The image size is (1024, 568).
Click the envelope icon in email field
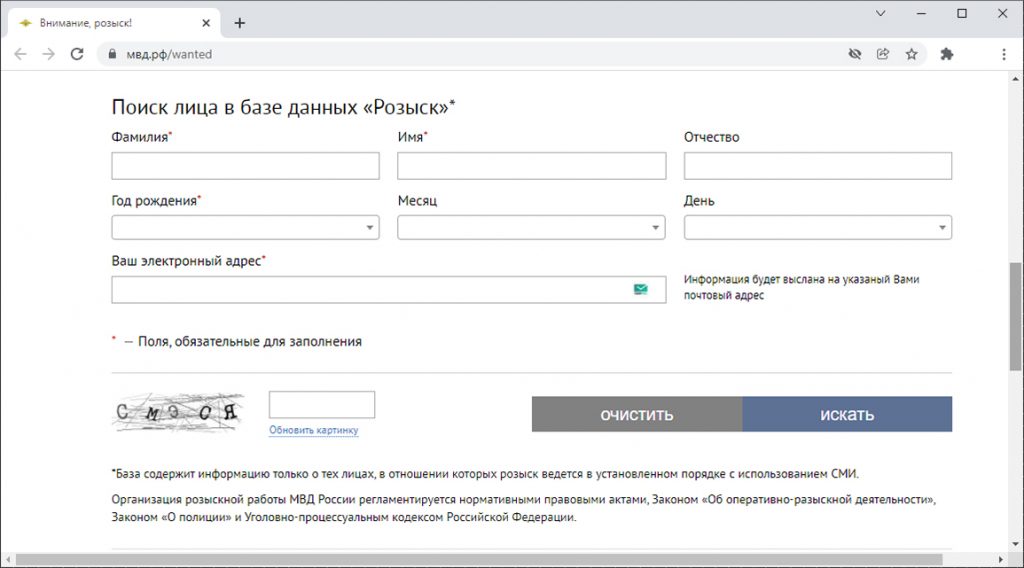[x=640, y=289]
